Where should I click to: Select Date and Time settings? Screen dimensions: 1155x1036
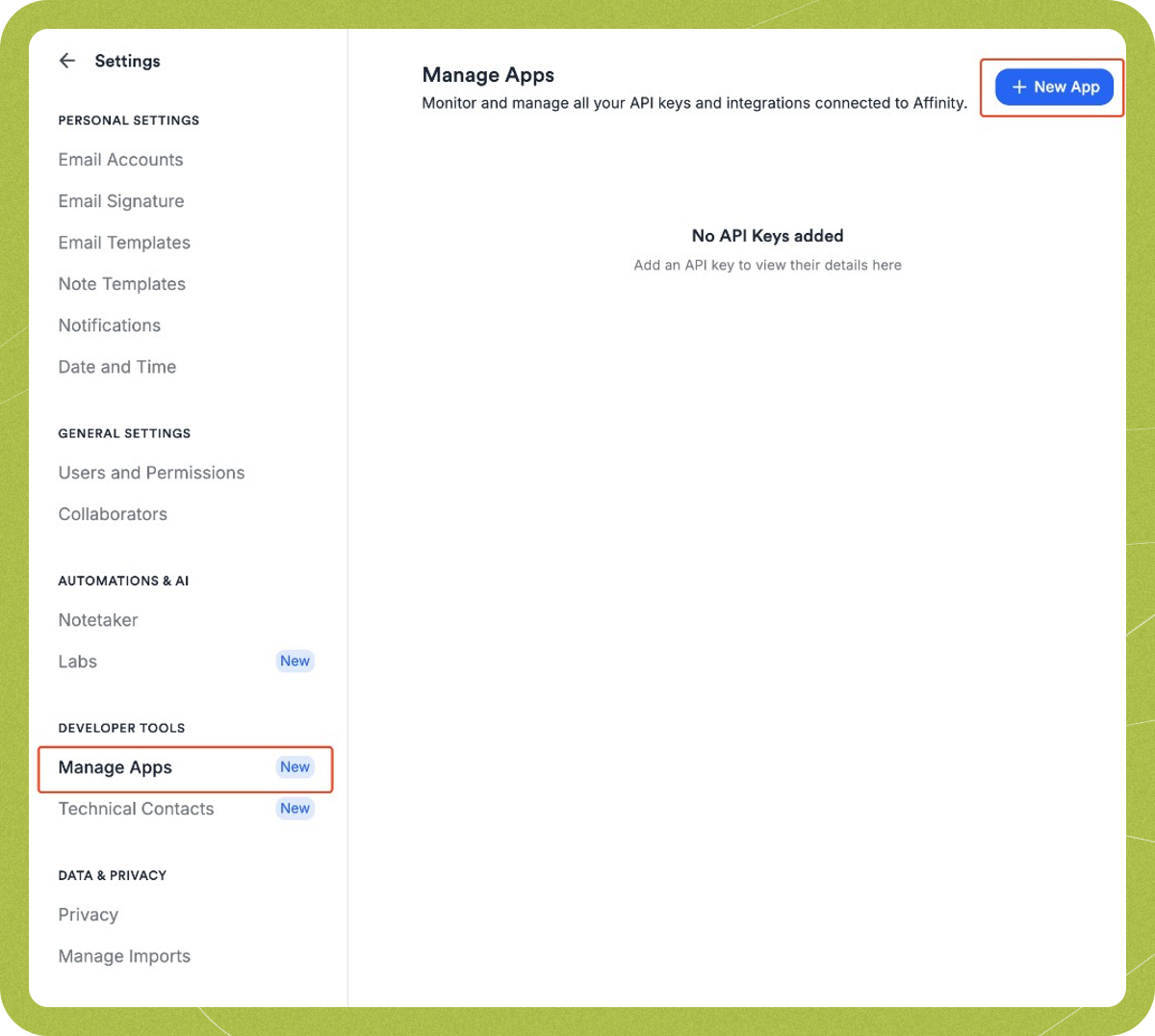(x=116, y=367)
